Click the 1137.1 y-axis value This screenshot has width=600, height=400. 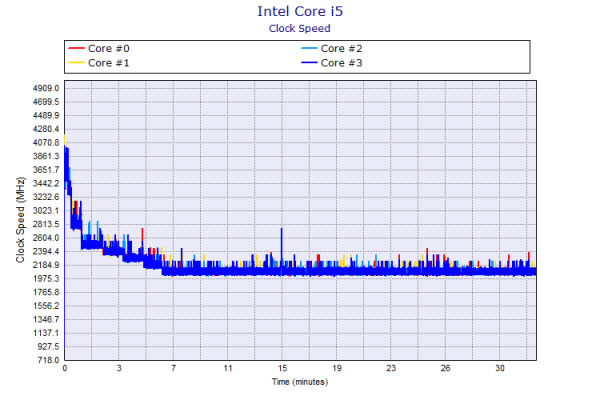(46, 333)
